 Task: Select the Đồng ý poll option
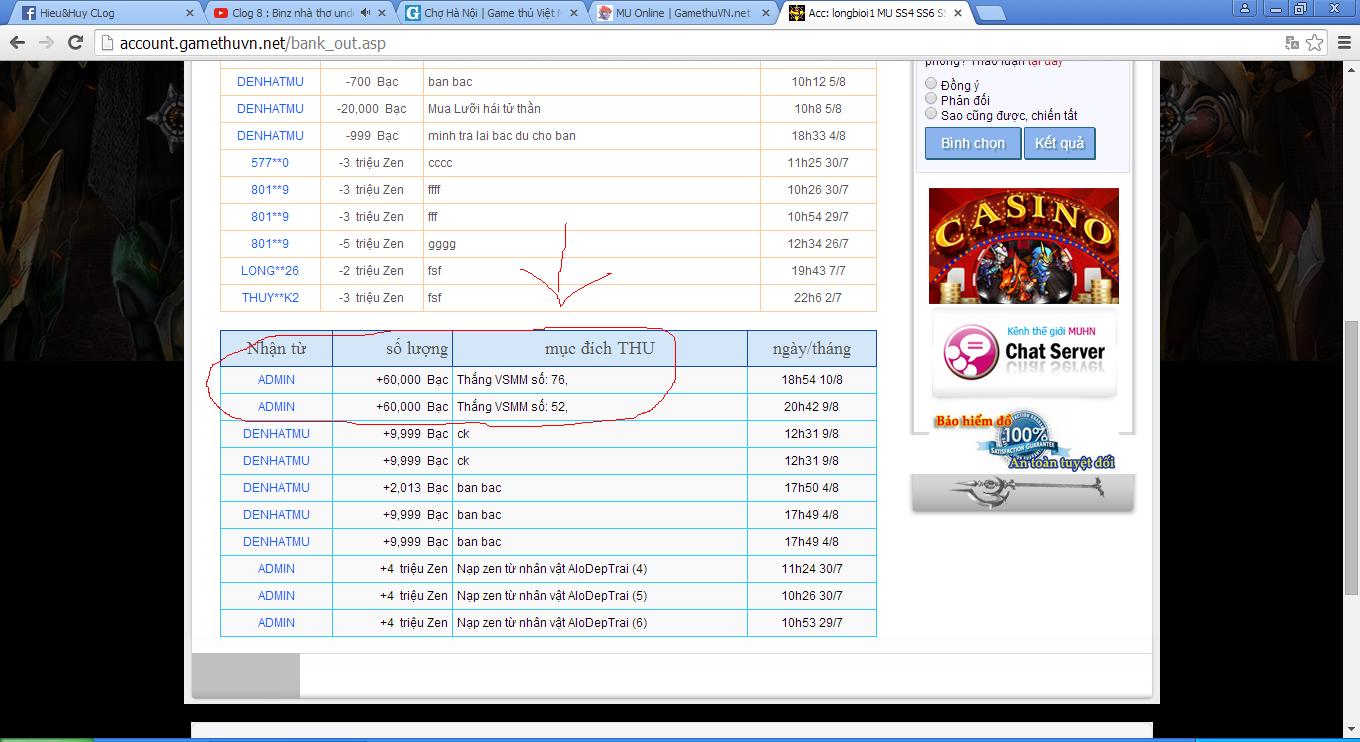click(931, 84)
